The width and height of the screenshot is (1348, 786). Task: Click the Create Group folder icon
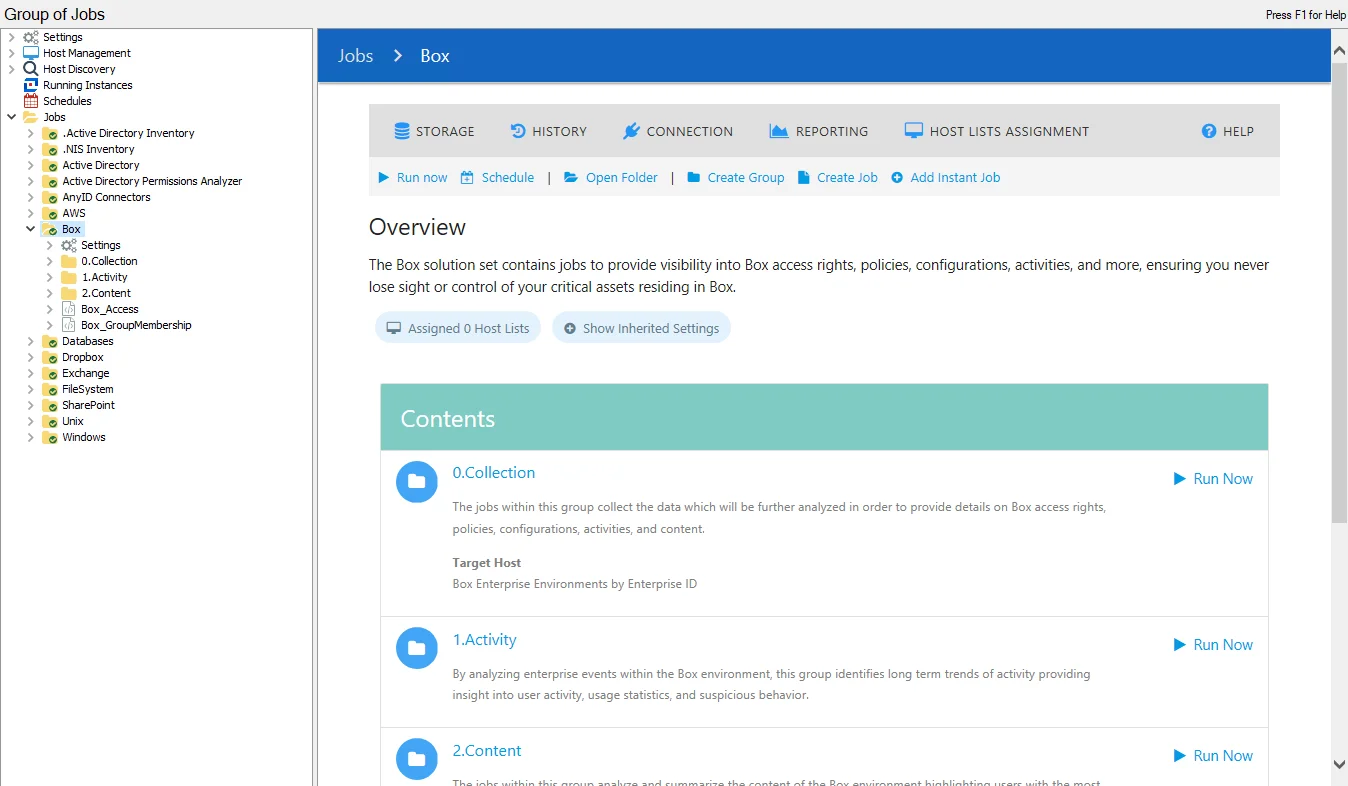point(694,177)
